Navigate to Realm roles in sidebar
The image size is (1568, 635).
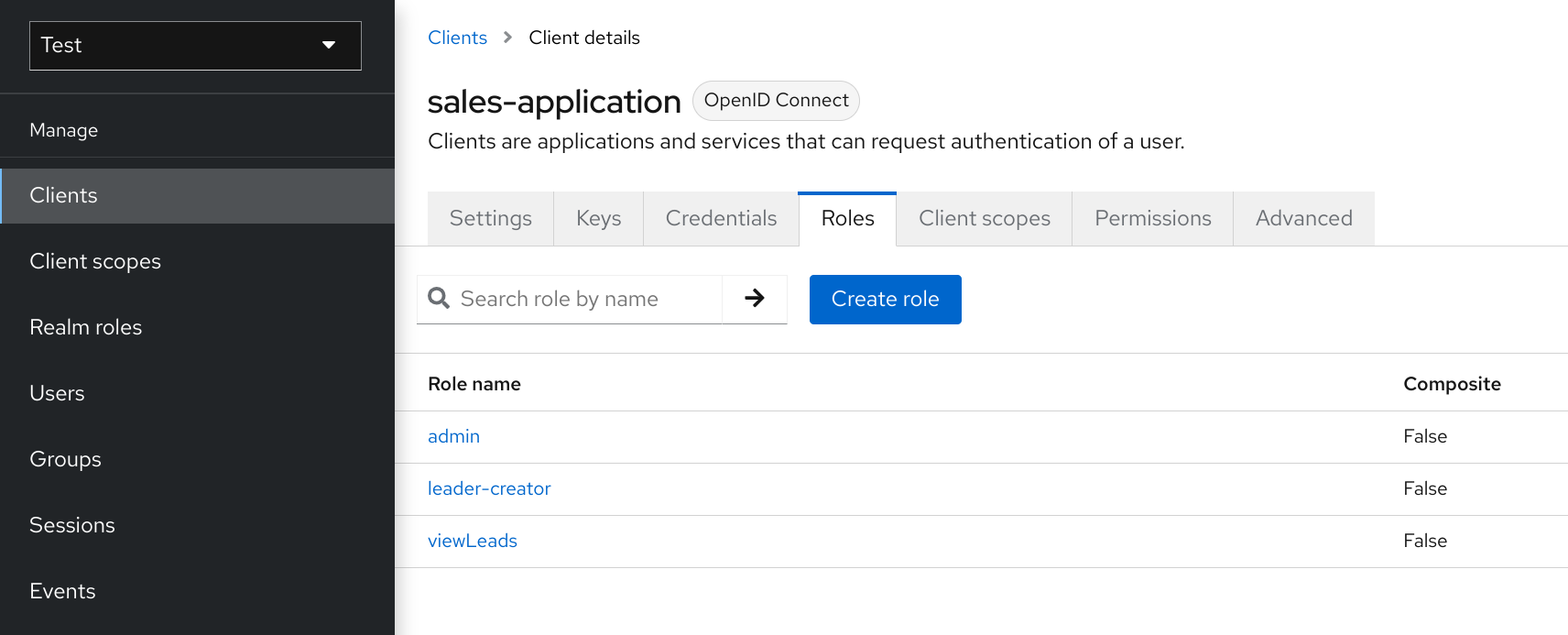pyautogui.click(x=86, y=328)
